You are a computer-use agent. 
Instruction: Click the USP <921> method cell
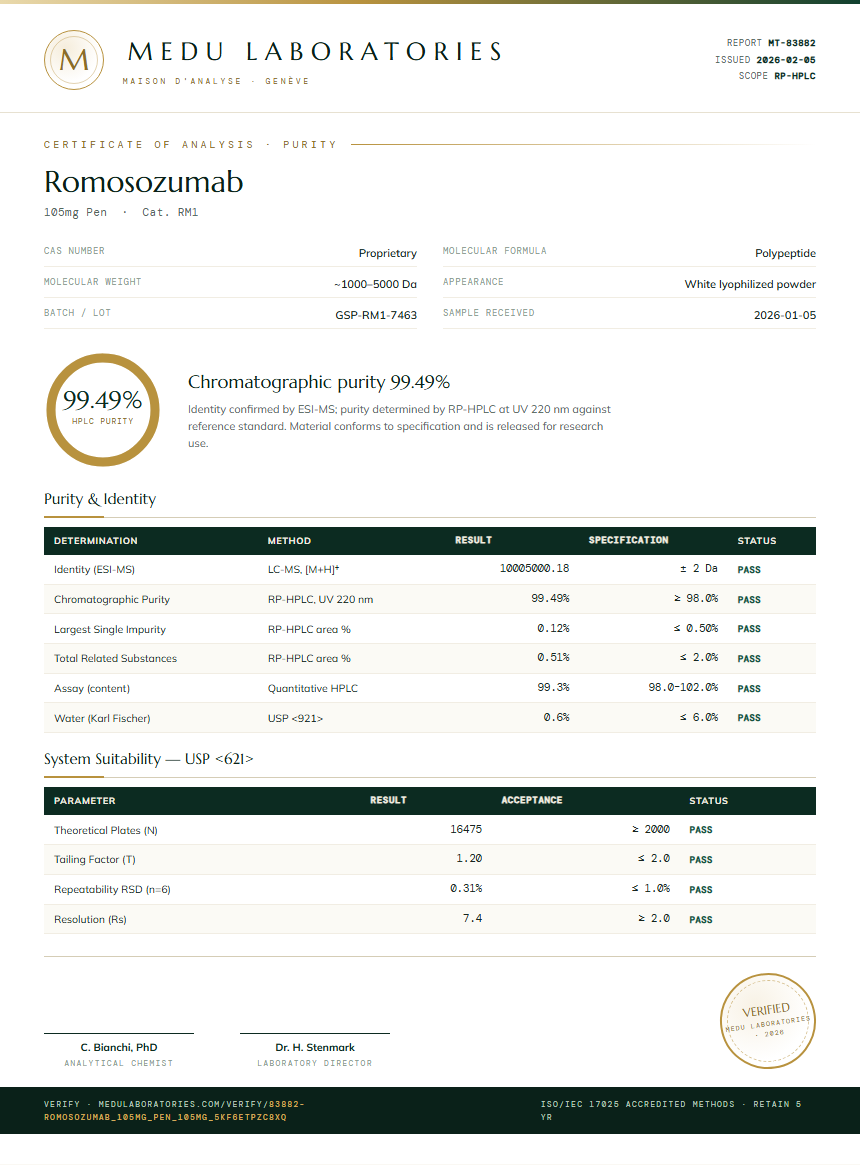pyautogui.click(x=295, y=718)
